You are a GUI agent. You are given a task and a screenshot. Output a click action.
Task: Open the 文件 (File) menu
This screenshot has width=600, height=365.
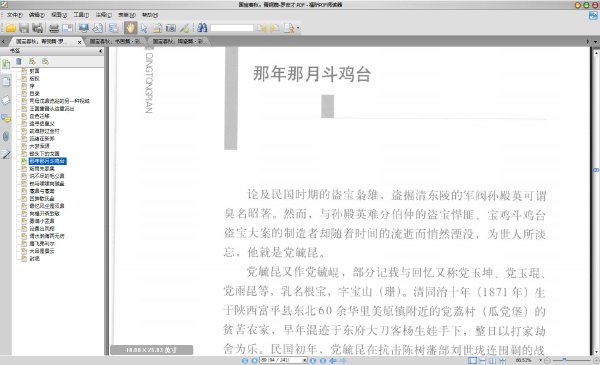[15, 15]
